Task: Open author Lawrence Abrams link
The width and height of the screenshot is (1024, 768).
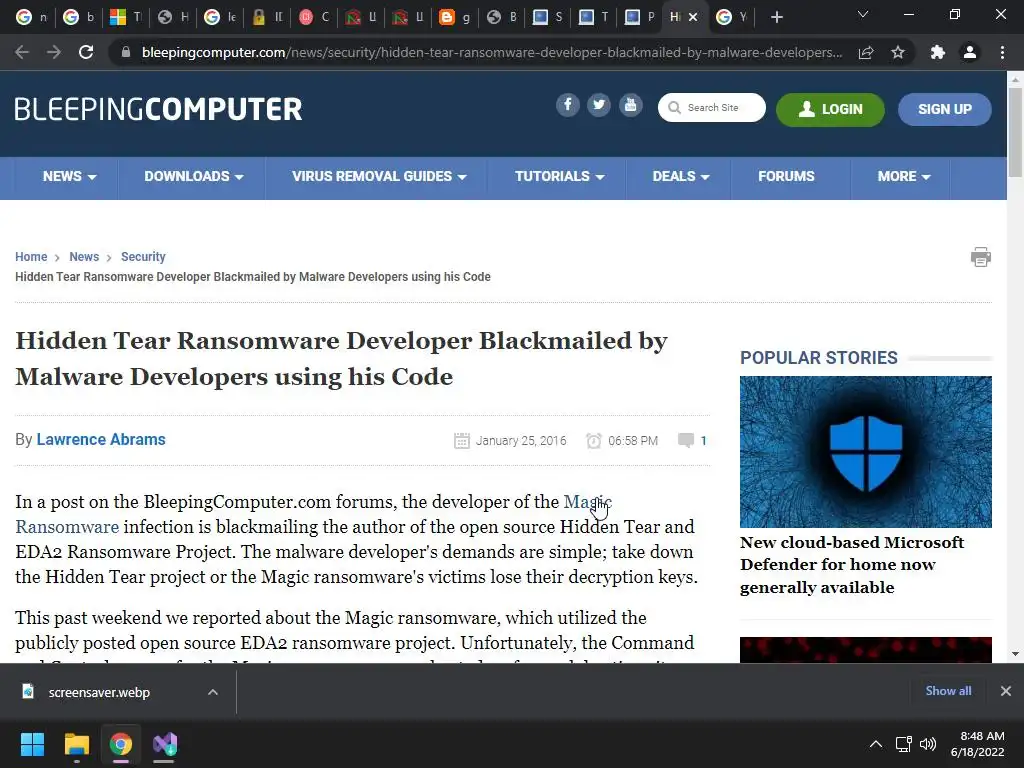Action: [x=101, y=440]
